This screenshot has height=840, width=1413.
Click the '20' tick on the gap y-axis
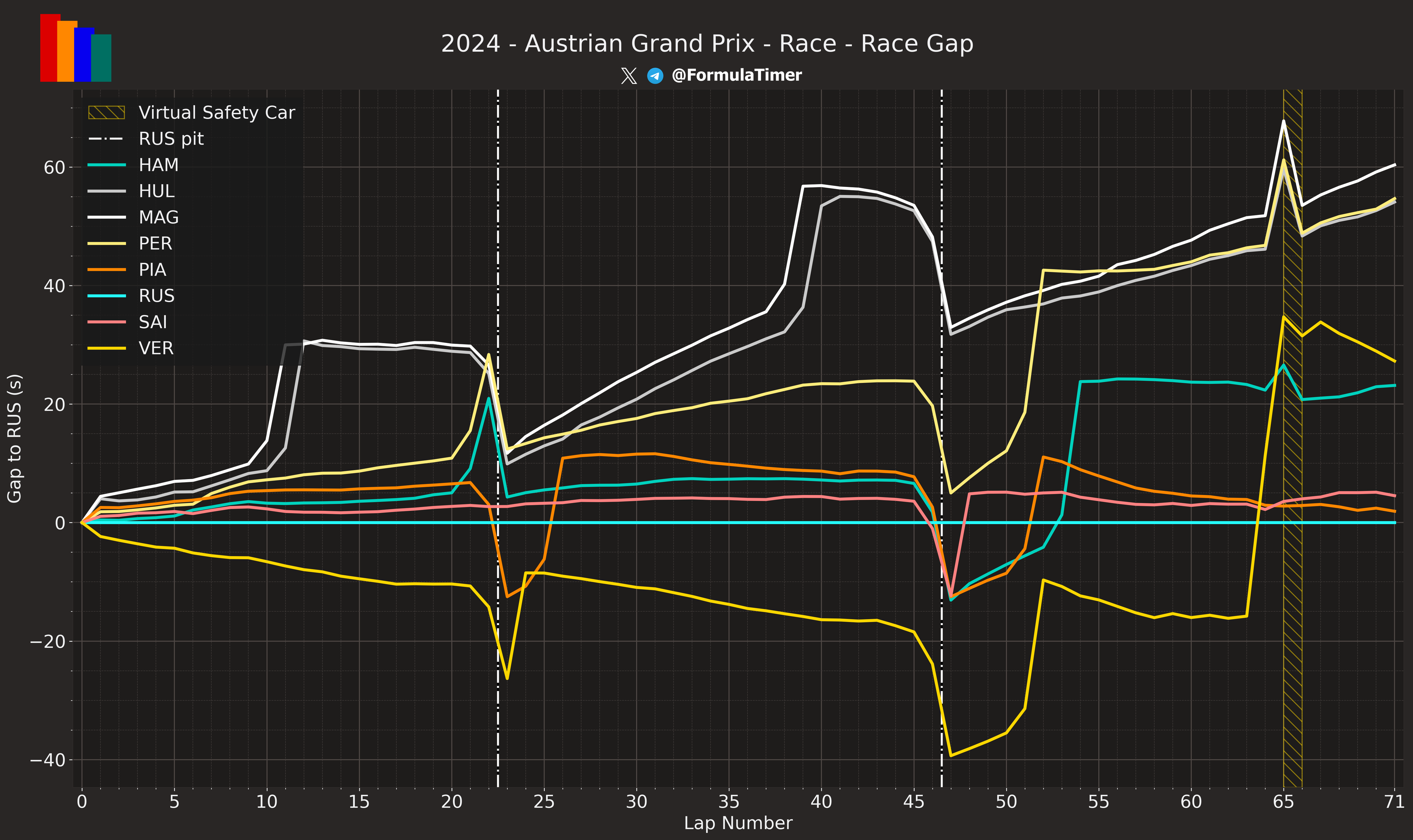(x=55, y=405)
